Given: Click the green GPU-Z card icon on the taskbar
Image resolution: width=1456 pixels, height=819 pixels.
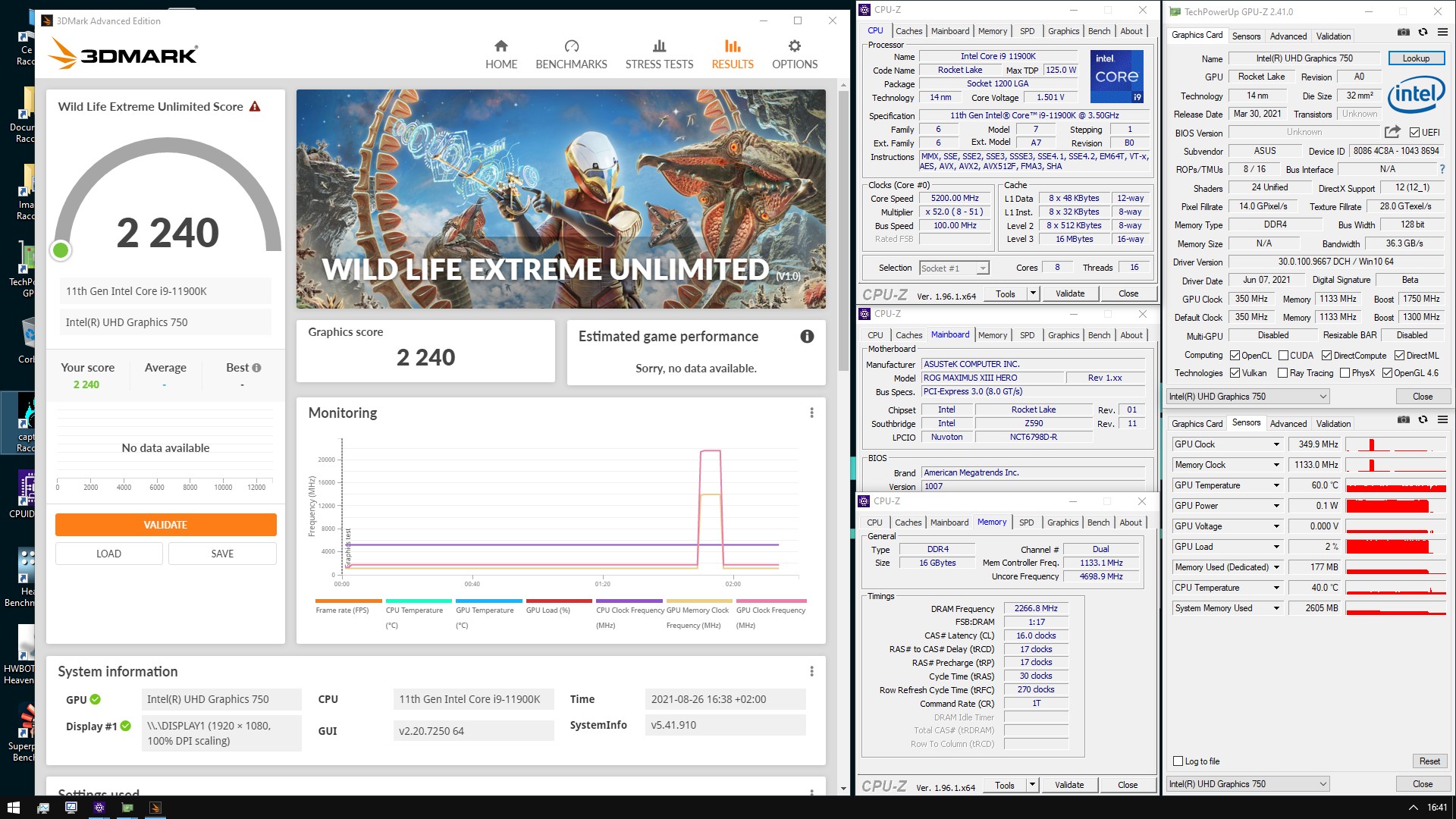Looking at the screenshot, I should click(x=127, y=808).
